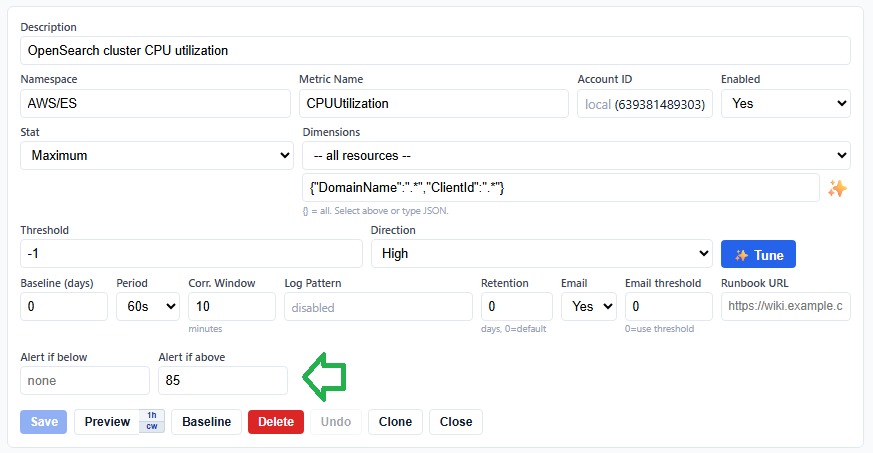Open the Email dropdown showing Yes
Image resolution: width=873 pixels, height=453 pixels.
[x=588, y=307]
